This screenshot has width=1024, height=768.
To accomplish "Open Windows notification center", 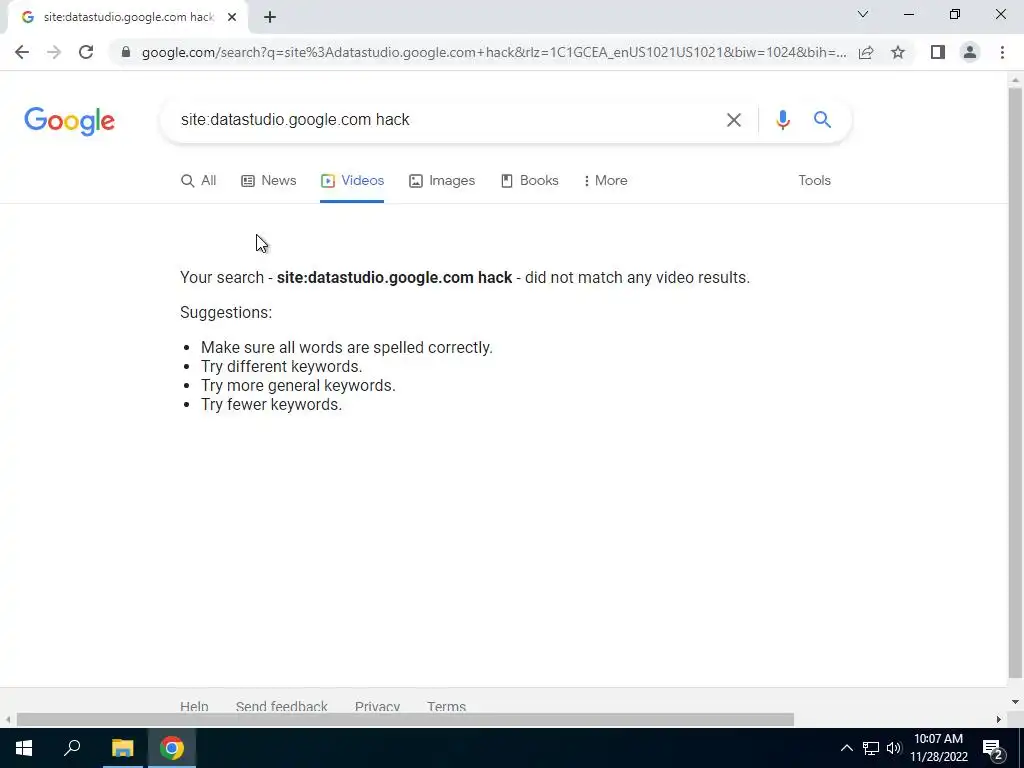I will click(x=993, y=748).
